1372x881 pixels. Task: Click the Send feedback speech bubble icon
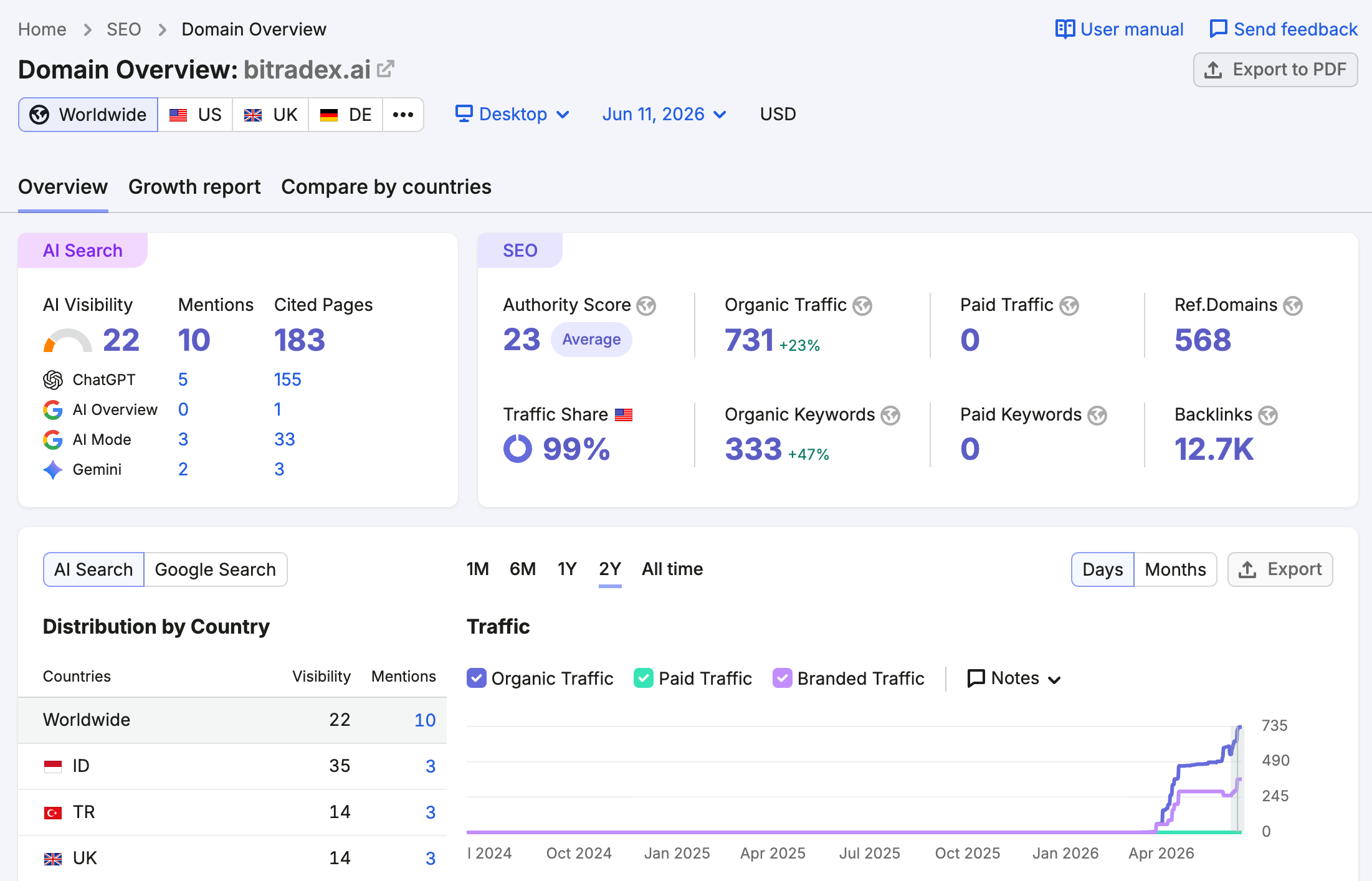point(1218,29)
